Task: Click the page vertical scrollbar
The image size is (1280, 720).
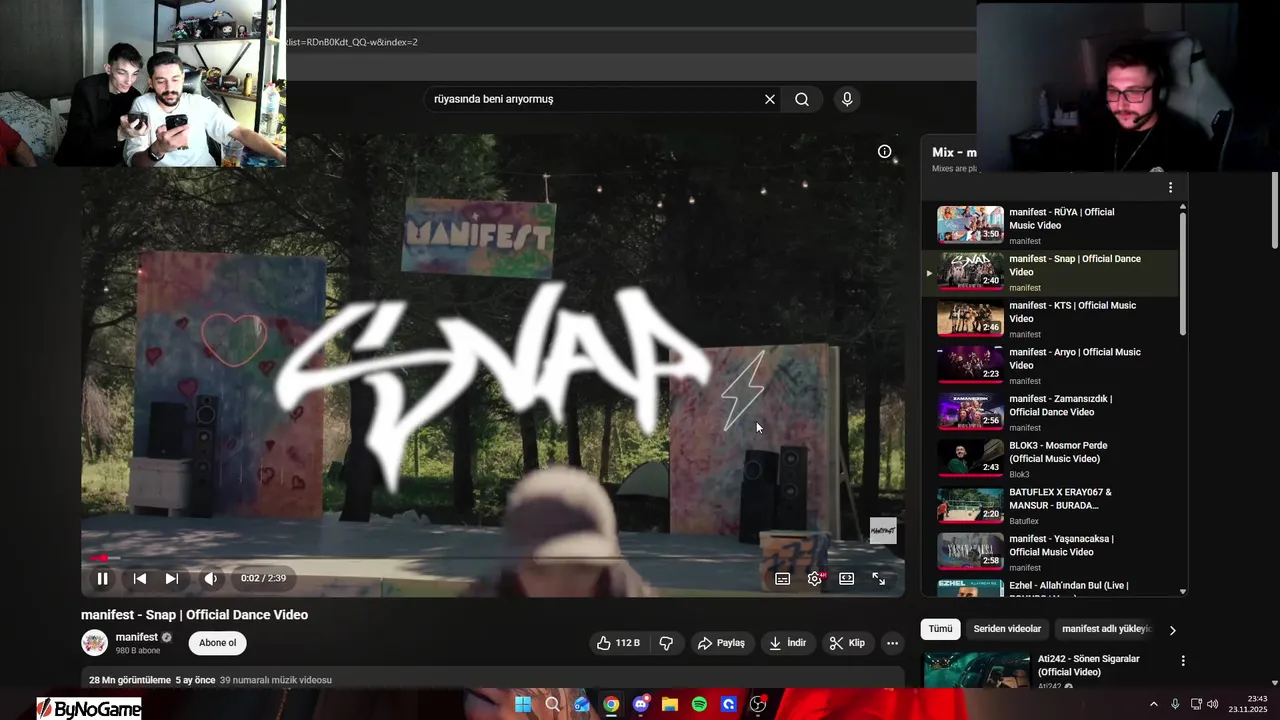Action: (1275, 210)
